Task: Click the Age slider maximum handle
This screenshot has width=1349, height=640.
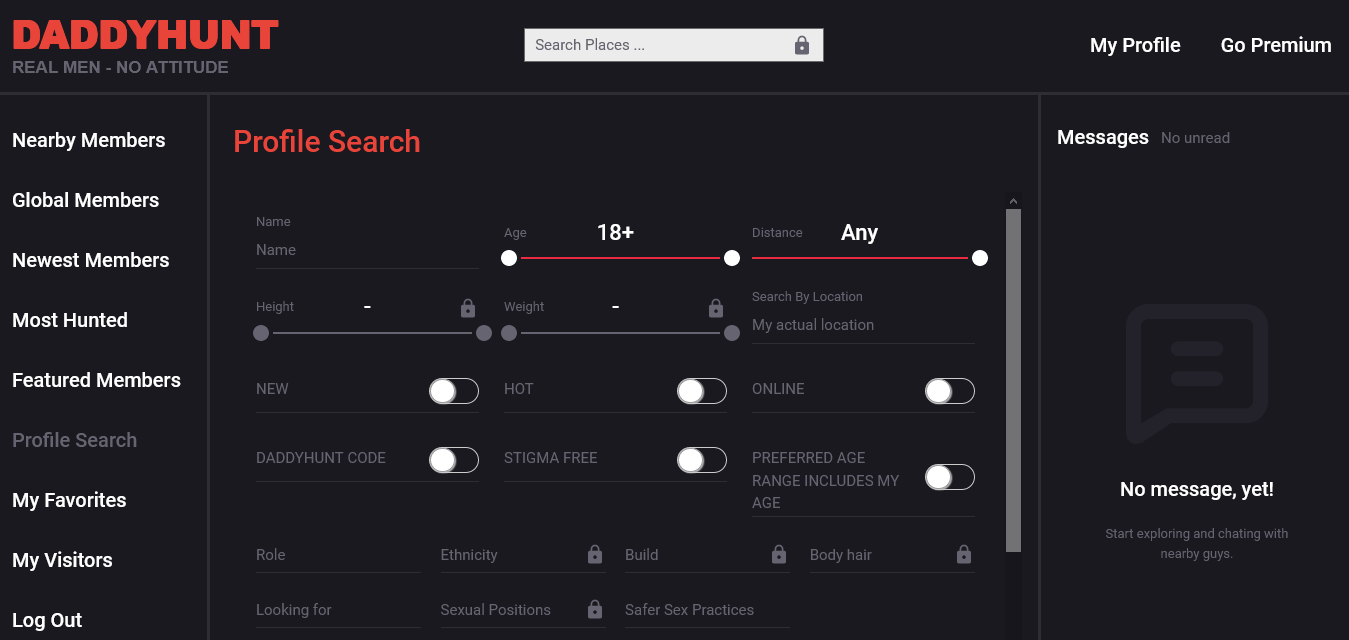Action: 732,258
